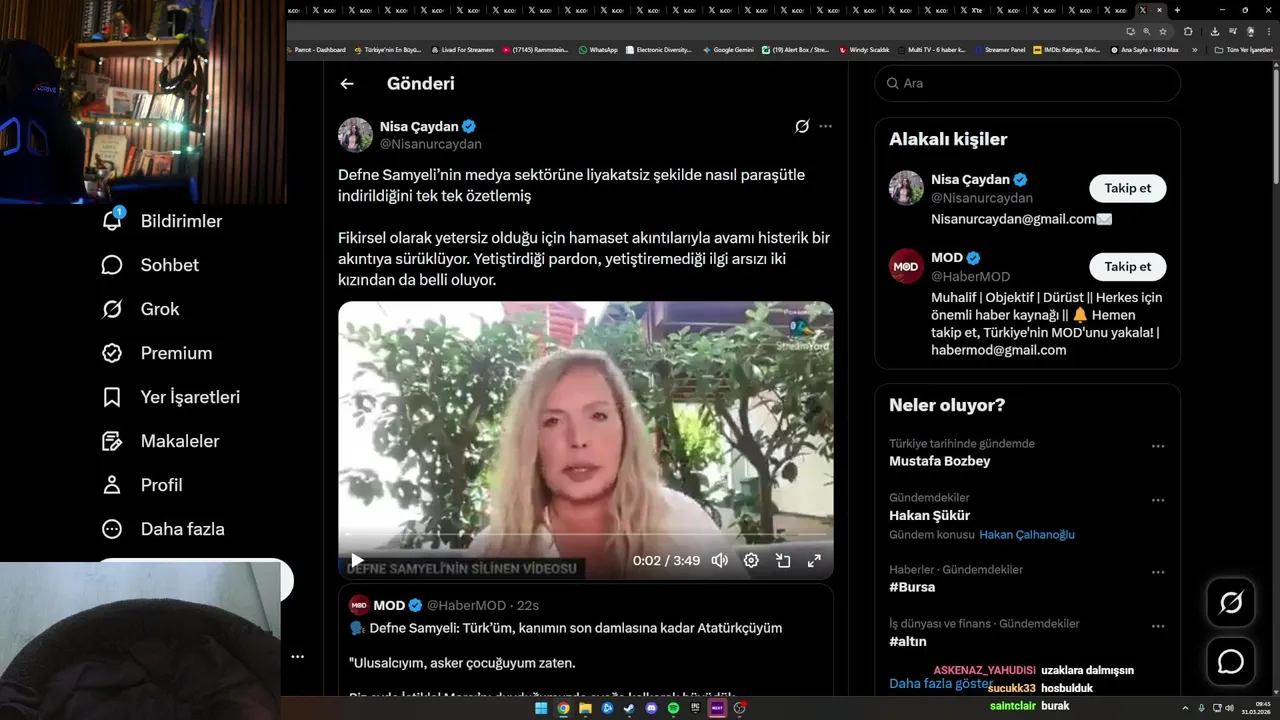Click Grok icon on Nisa Çaydan's post
This screenshot has width=1280, height=720.
802,126
